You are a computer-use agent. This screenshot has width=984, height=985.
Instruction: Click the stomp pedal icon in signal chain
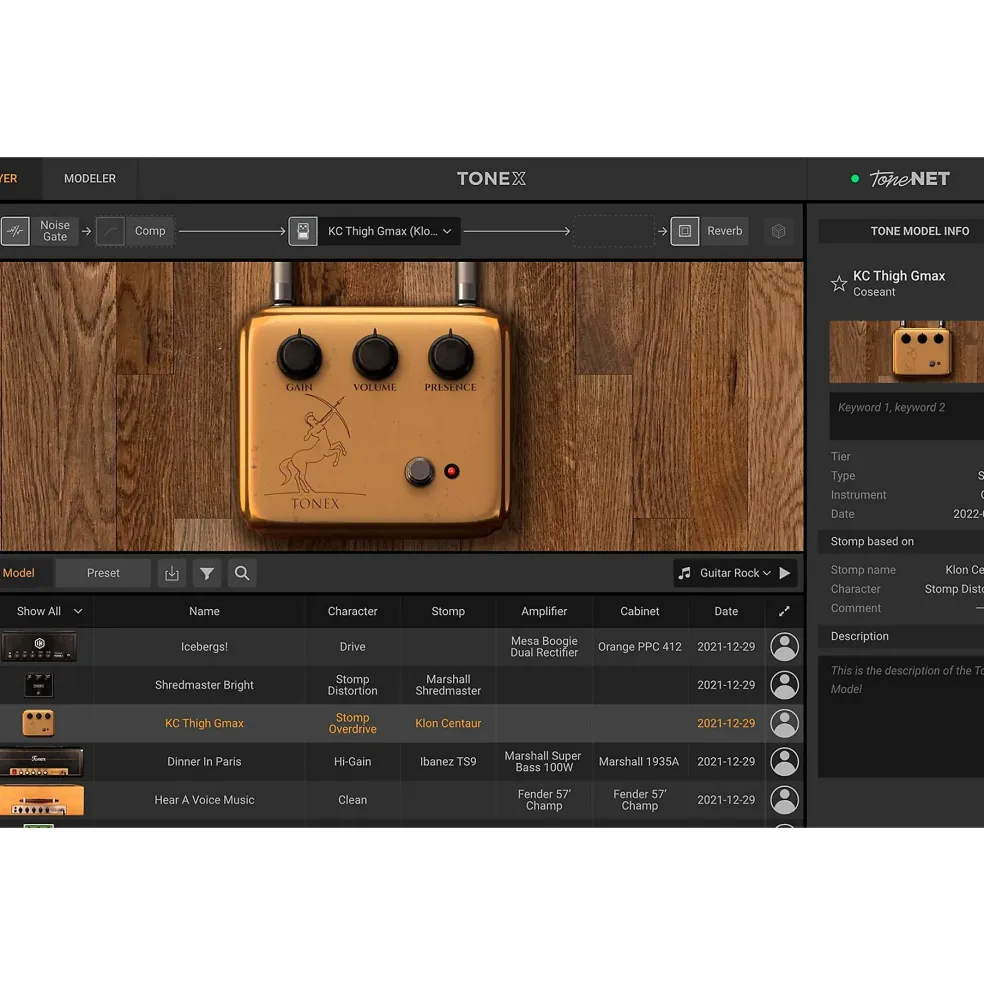point(303,231)
